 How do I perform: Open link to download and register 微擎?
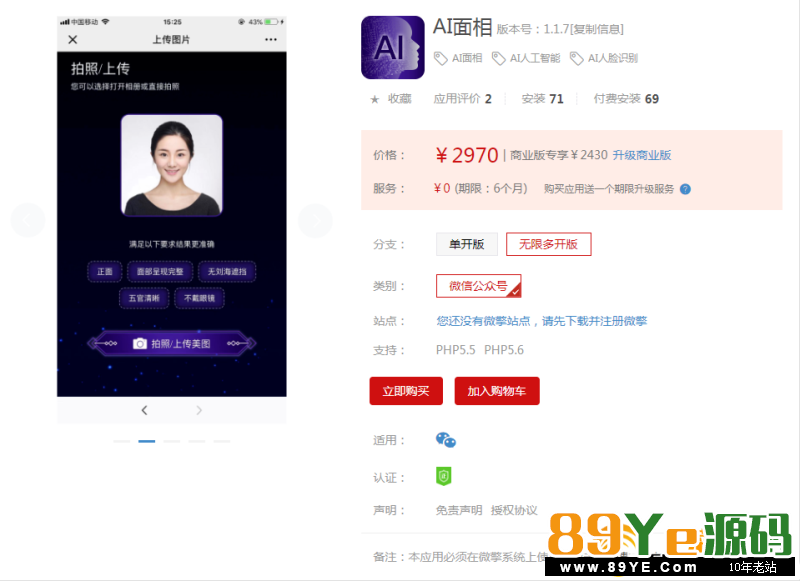click(541, 321)
